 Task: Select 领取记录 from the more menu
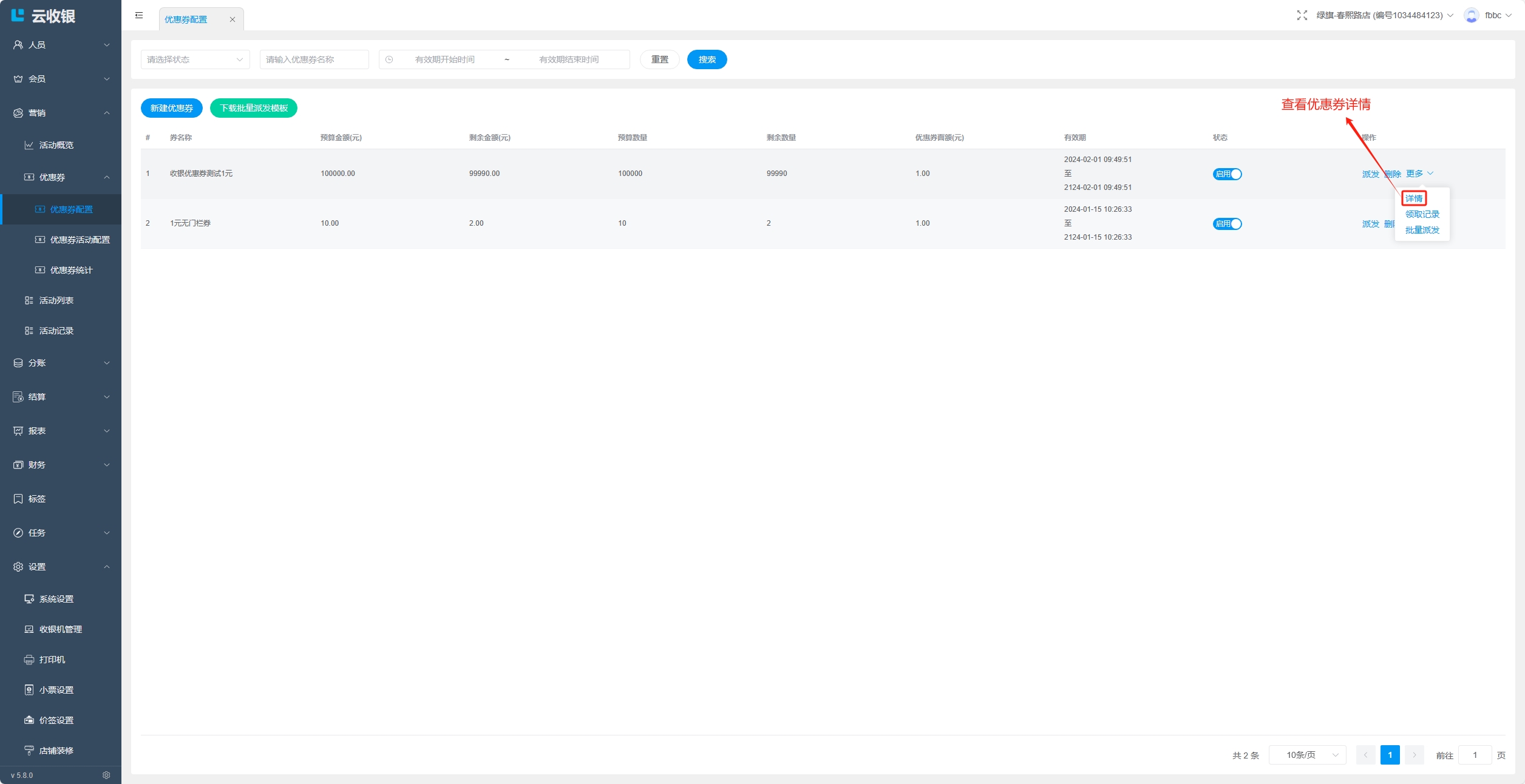(x=1422, y=214)
